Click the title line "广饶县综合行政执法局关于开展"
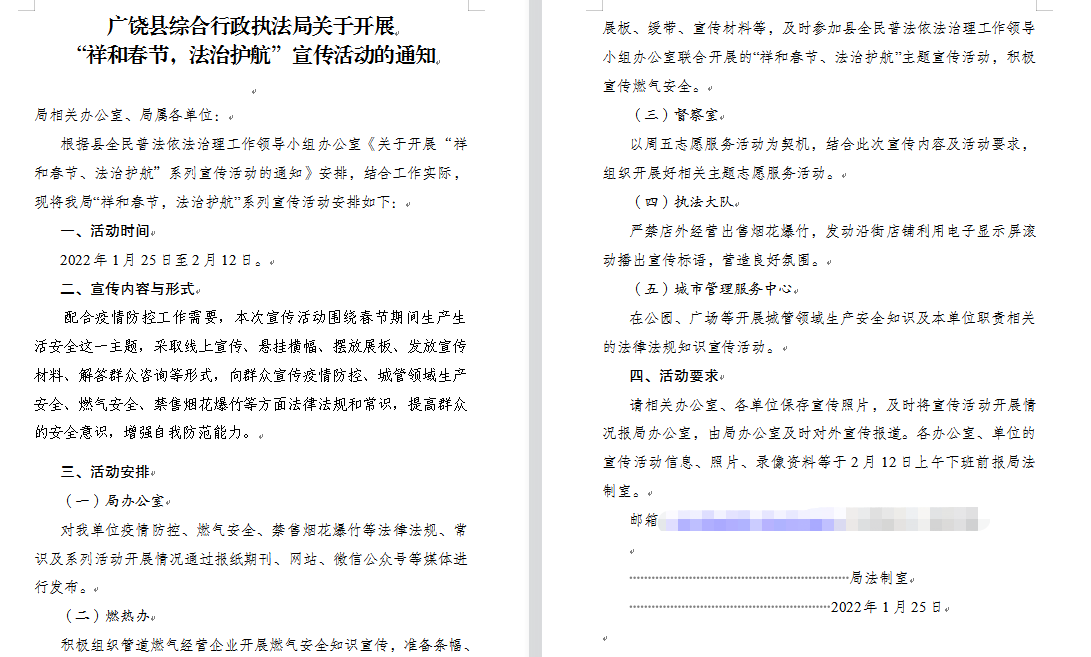Screen dimensions: 1091x657 pyautogui.click(x=251, y=26)
